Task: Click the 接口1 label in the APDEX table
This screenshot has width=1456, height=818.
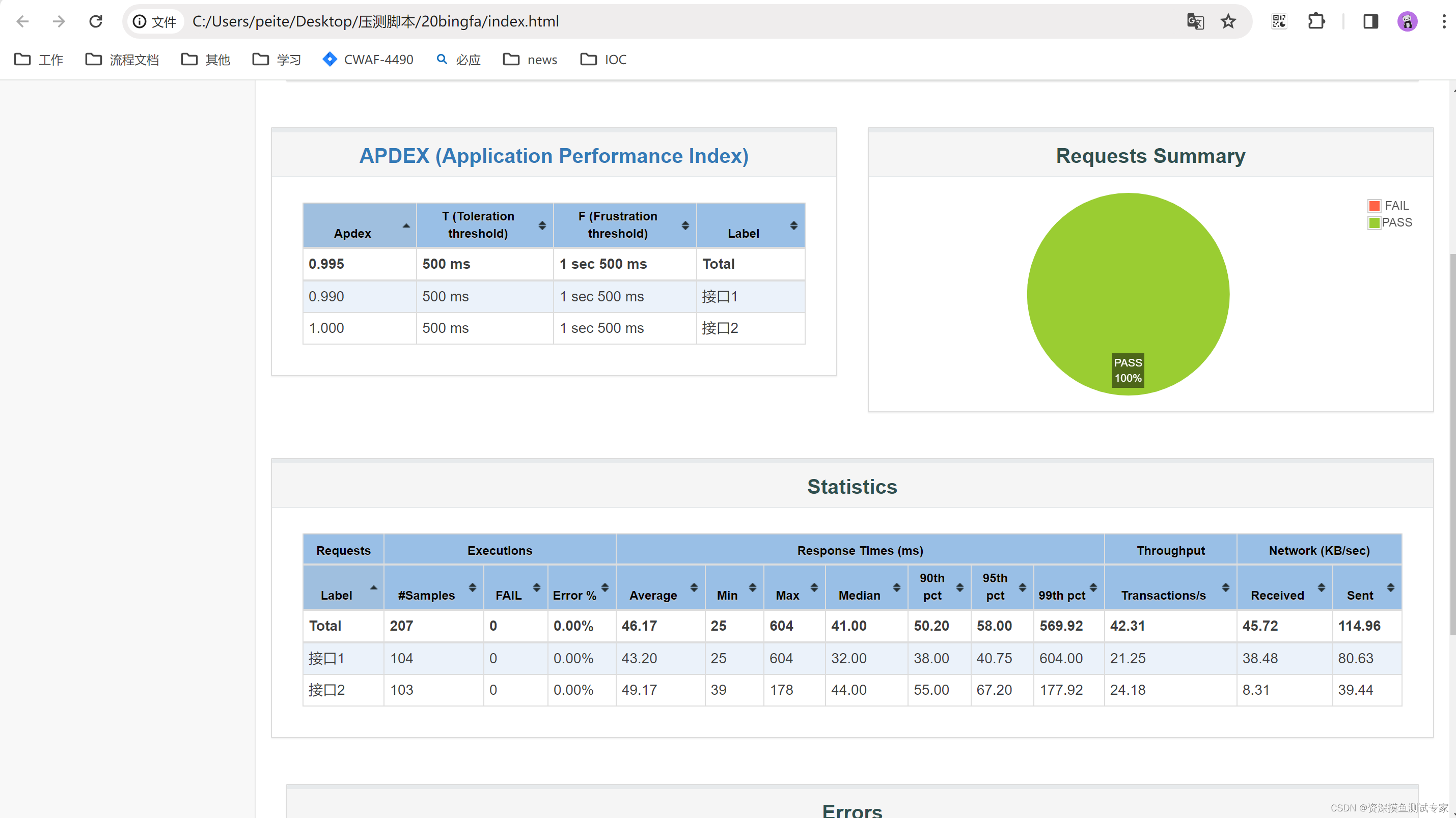Action: [720, 296]
